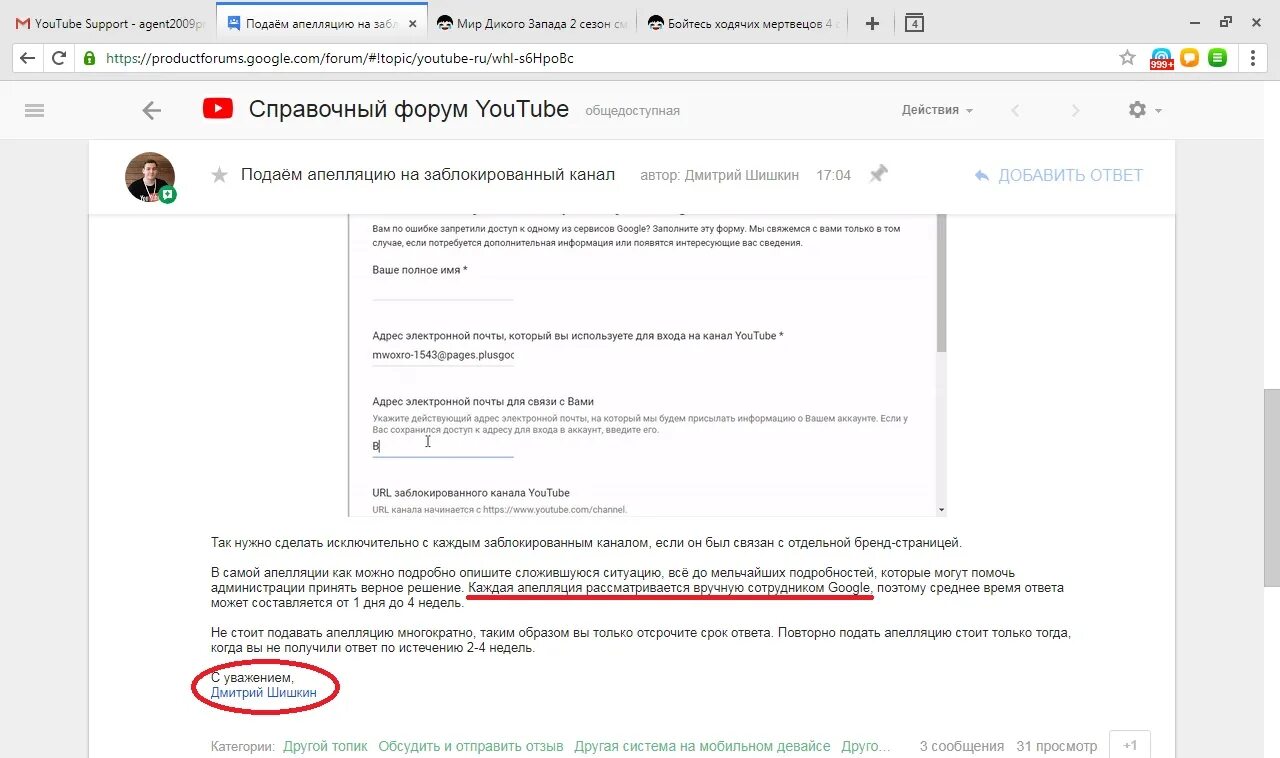1280x758 pixels.
Task: Click the общедоступная label
Action: 632,111
